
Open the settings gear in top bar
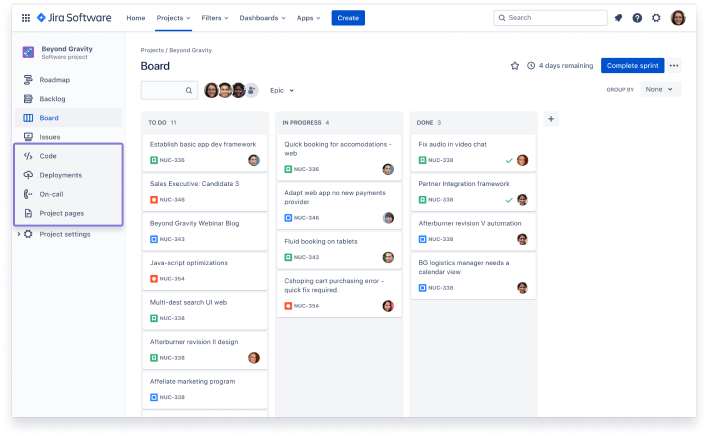(x=656, y=18)
